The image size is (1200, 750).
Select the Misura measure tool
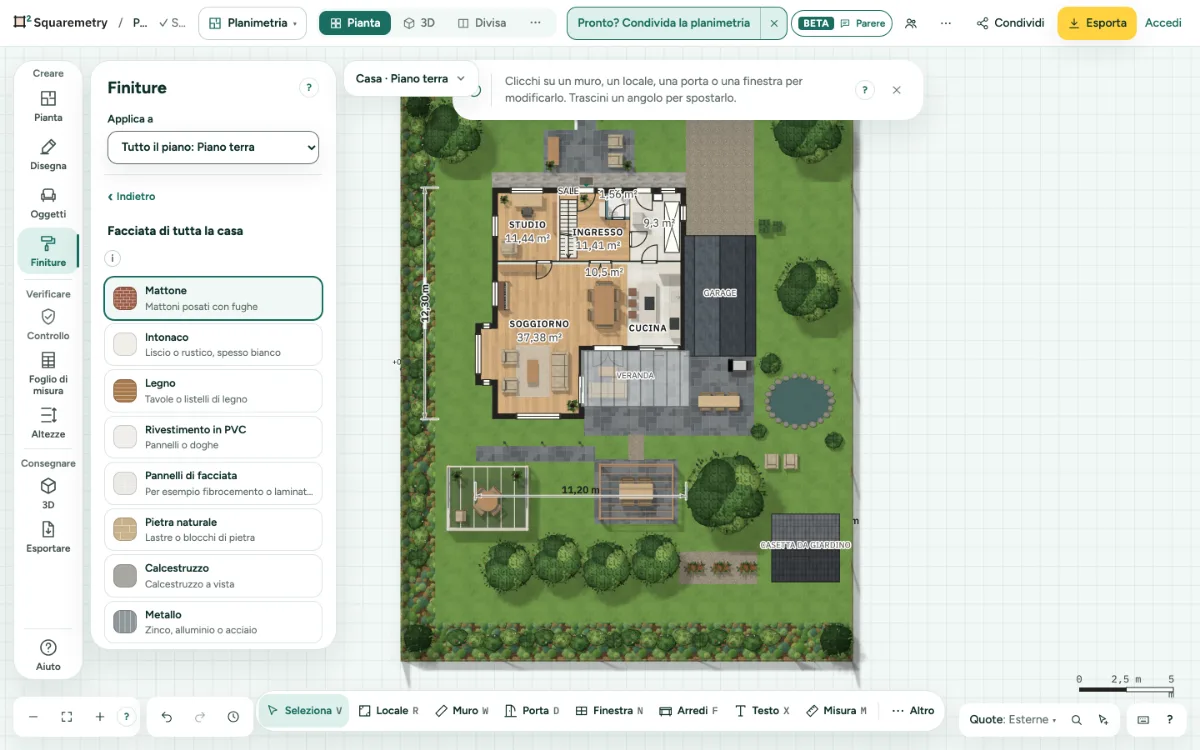(x=836, y=711)
